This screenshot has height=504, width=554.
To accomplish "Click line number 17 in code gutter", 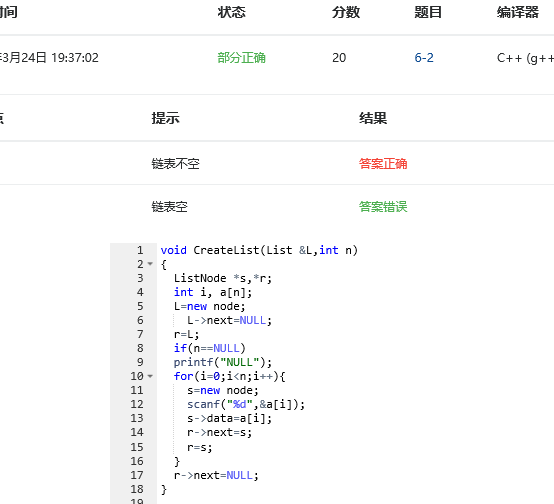I will (x=137, y=475).
